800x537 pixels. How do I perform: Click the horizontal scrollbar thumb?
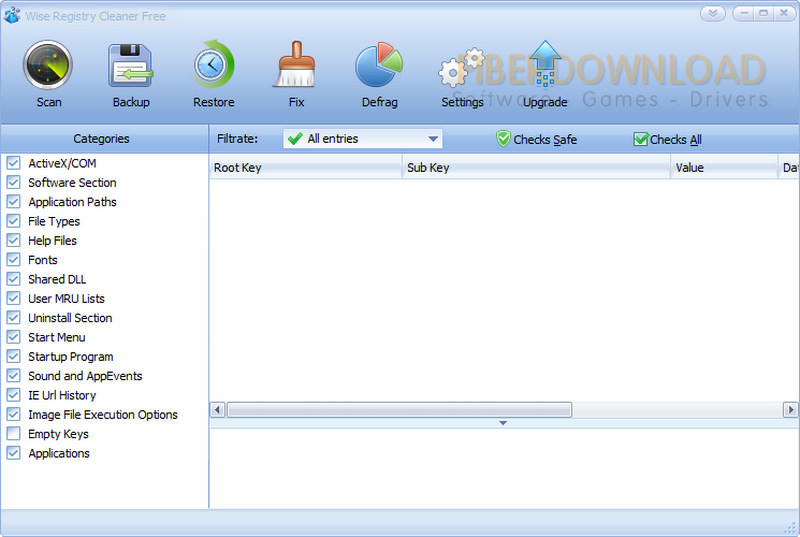click(x=399, y=410)
